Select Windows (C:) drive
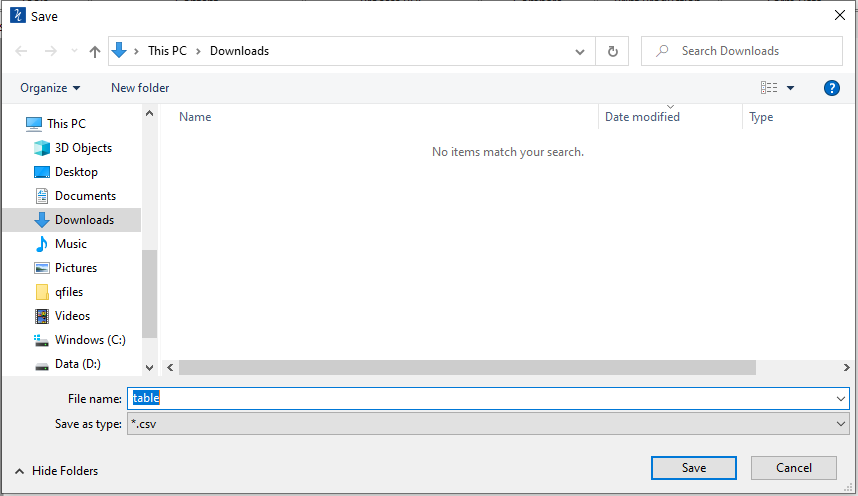Viewport: 858px width, 496px height. tap(90, 340)
